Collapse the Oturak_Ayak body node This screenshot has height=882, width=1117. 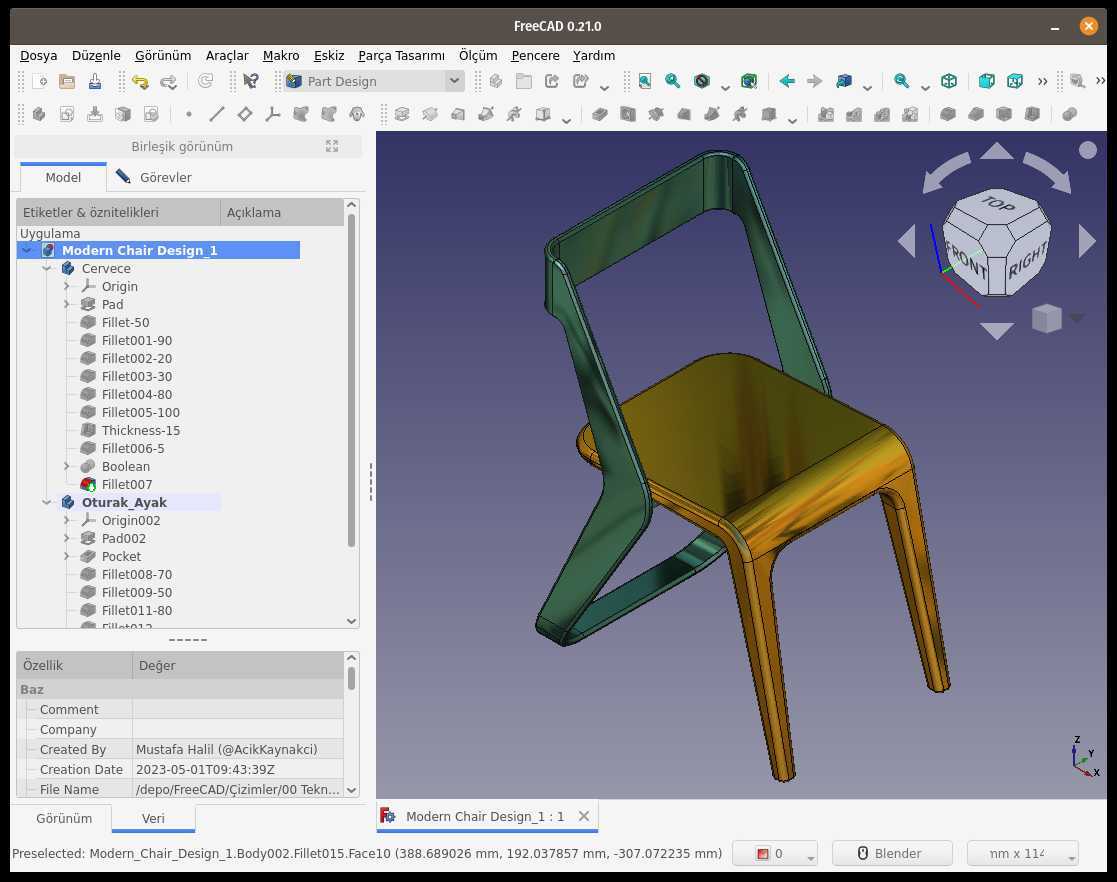click(47, 502)
